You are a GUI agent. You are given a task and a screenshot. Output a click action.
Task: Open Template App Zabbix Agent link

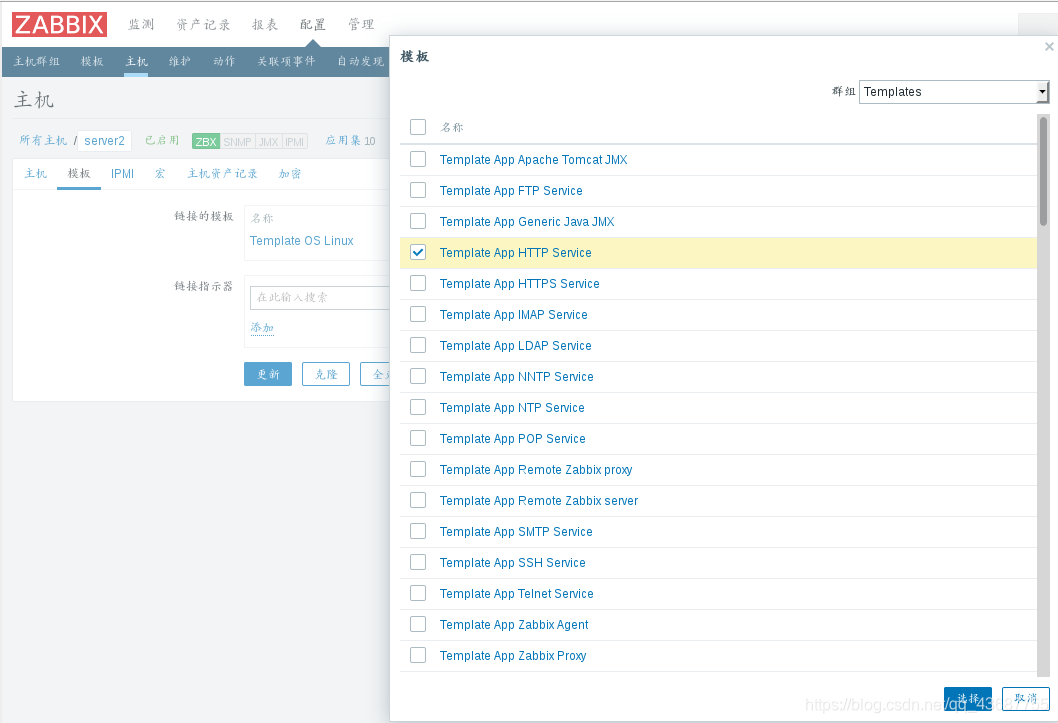pyautogui.click(x=514, y=625)
